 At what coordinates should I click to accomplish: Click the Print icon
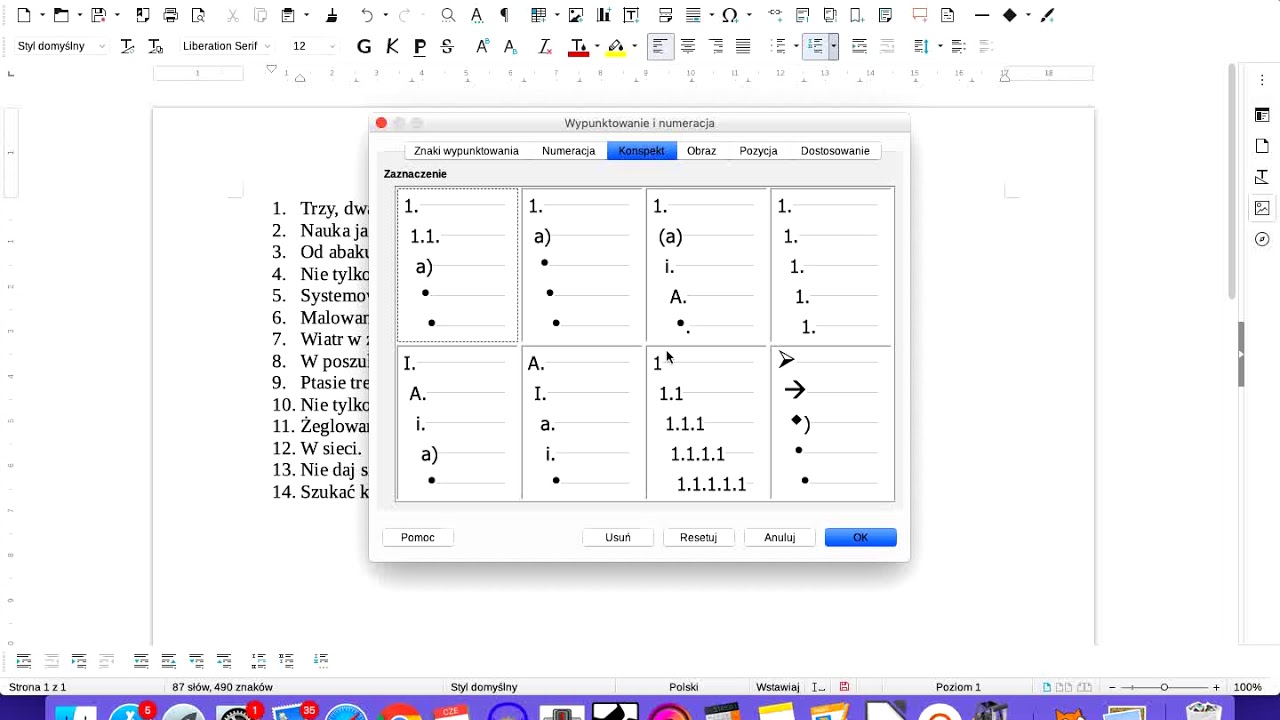click(171, 15)
